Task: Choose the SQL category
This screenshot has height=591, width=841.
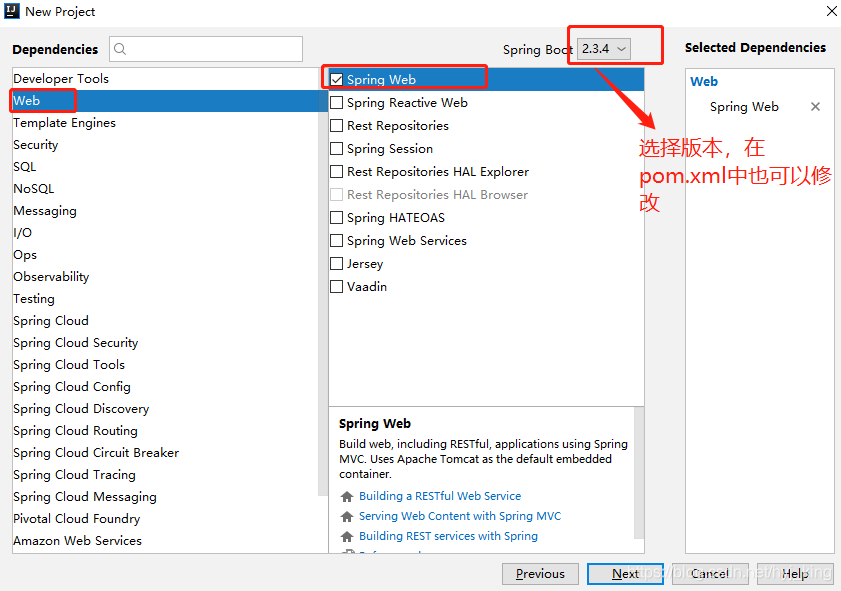Action: coord(166,167)
